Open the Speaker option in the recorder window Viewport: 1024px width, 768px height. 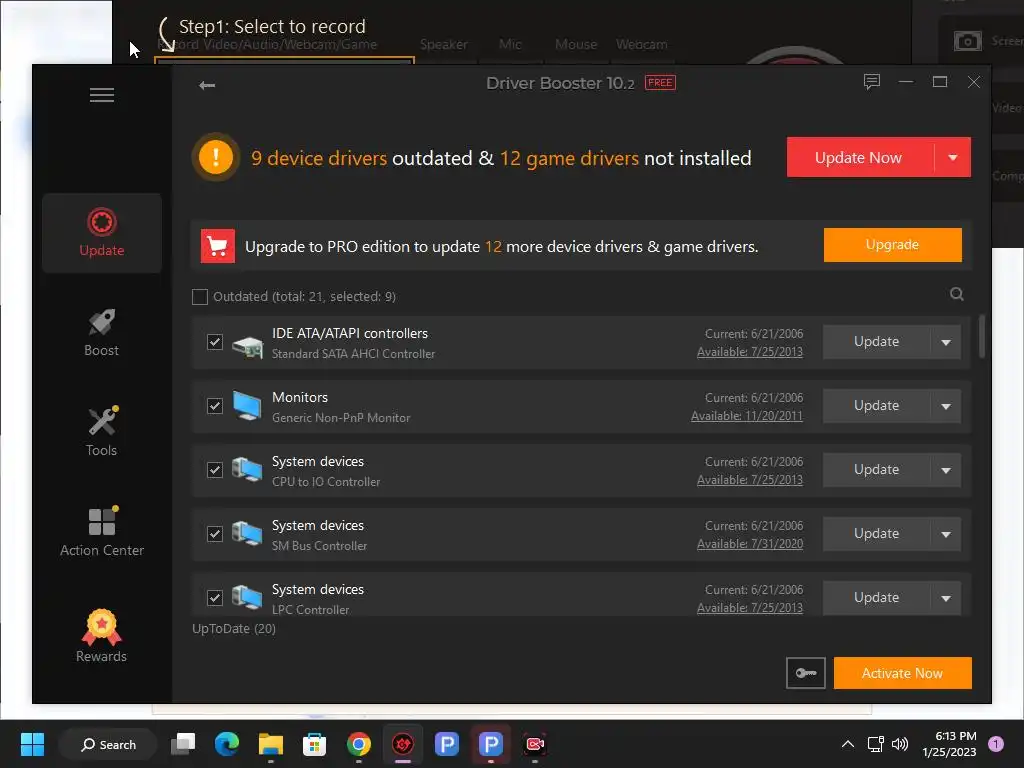pos(443,44)
